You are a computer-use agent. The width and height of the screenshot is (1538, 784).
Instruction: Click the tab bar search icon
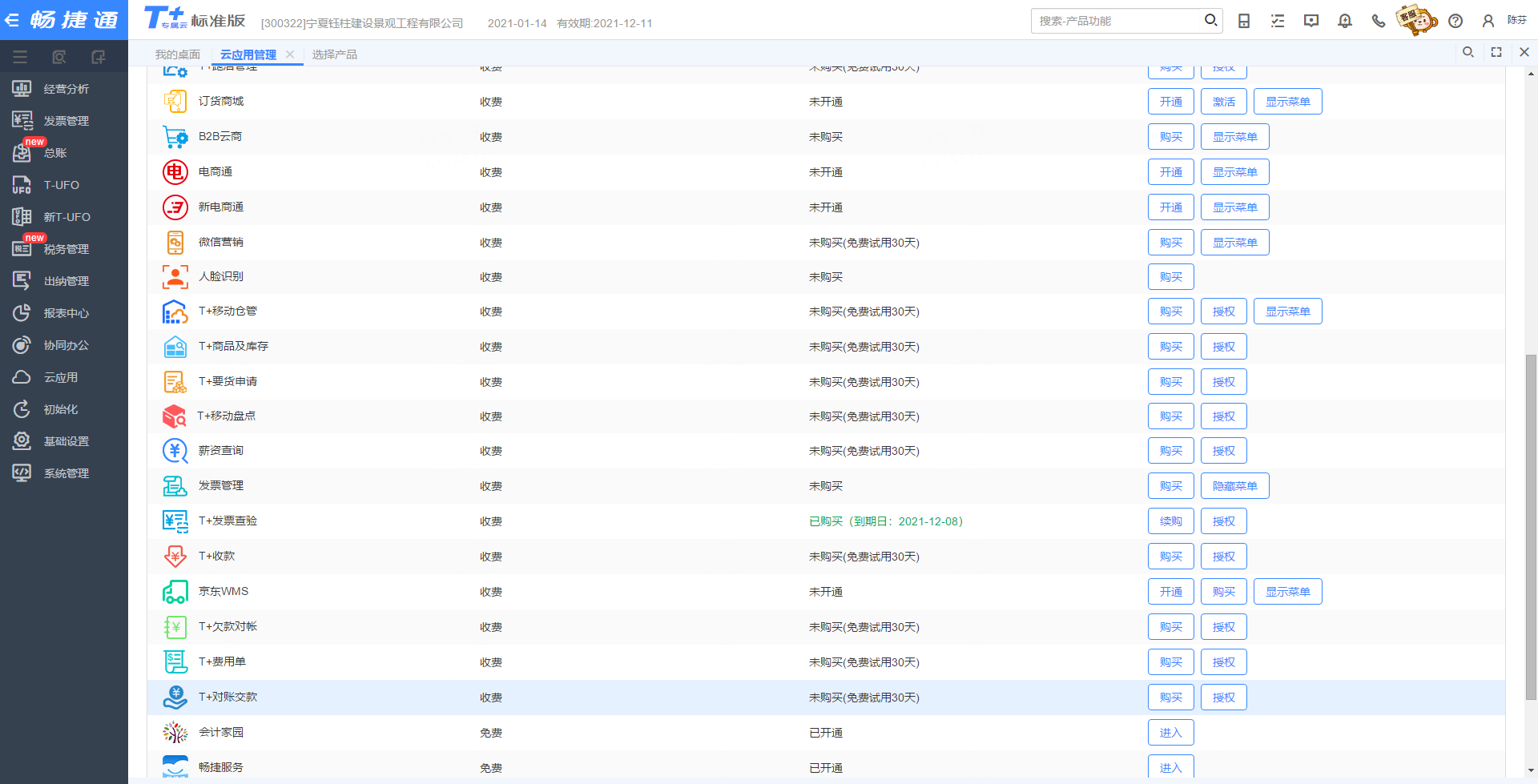pyautogui.click(x=1468, y=52)
